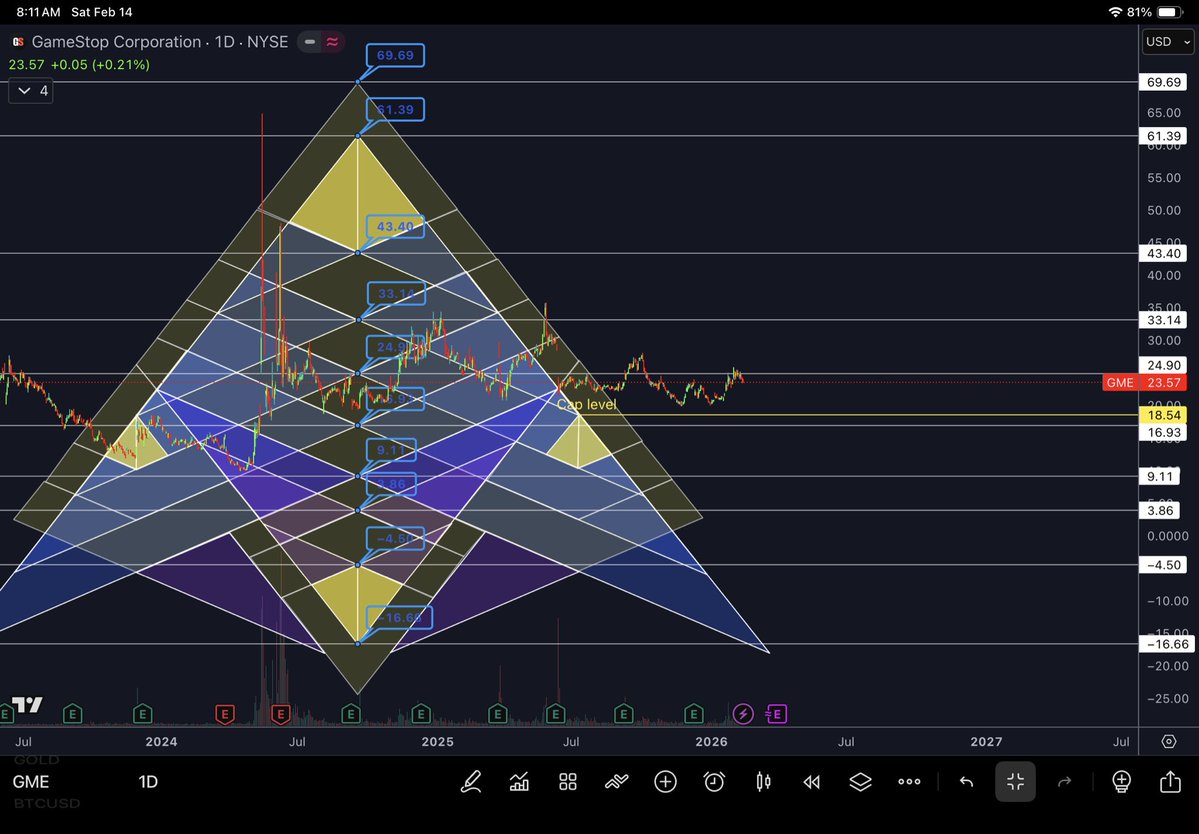Image resolution: width=1199 pixels, height=834 pixels.
Task: Tap the 61.39 price axis label
Action: [x=1163, y=136]
